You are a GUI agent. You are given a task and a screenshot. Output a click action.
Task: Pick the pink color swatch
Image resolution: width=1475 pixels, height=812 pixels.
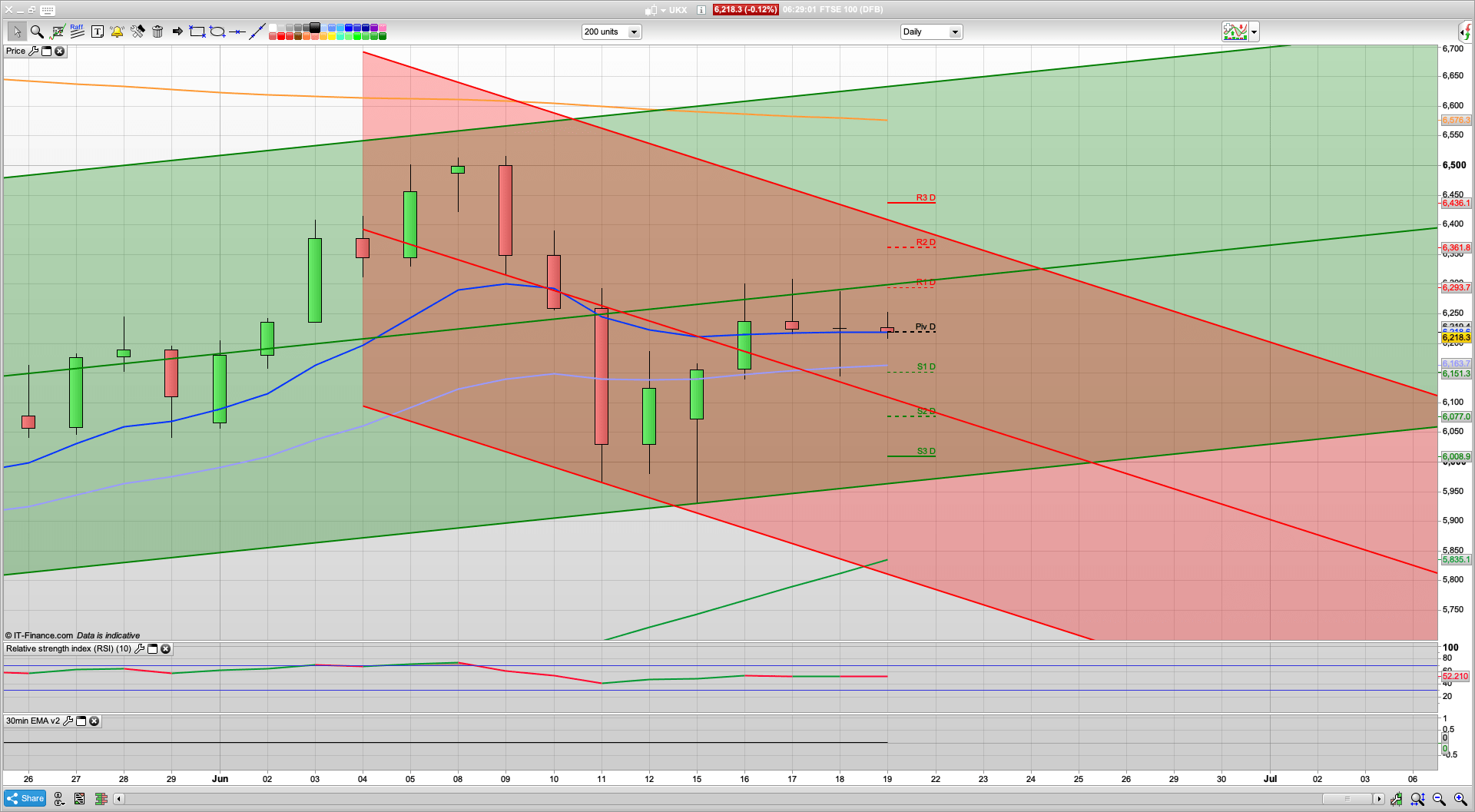click(x=383, y=28)
